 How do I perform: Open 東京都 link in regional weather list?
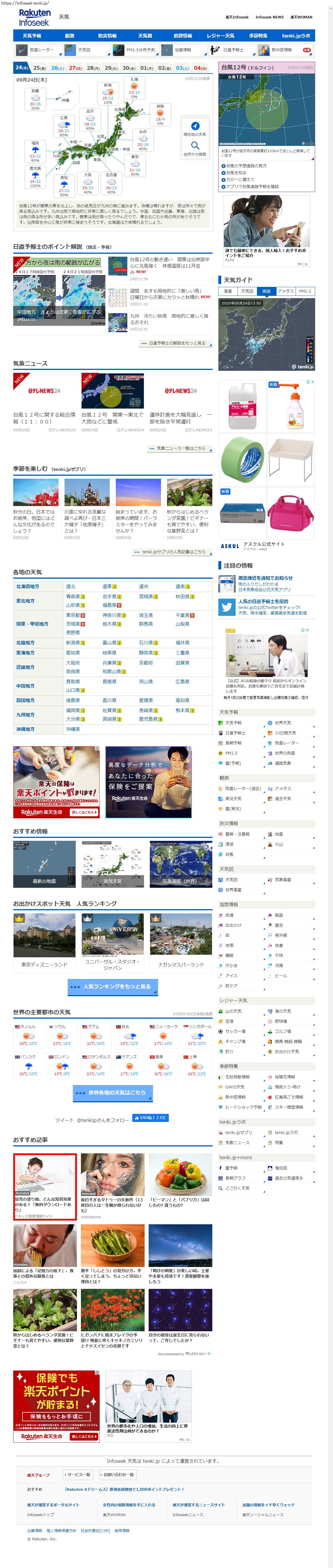[x=72, y=615]
